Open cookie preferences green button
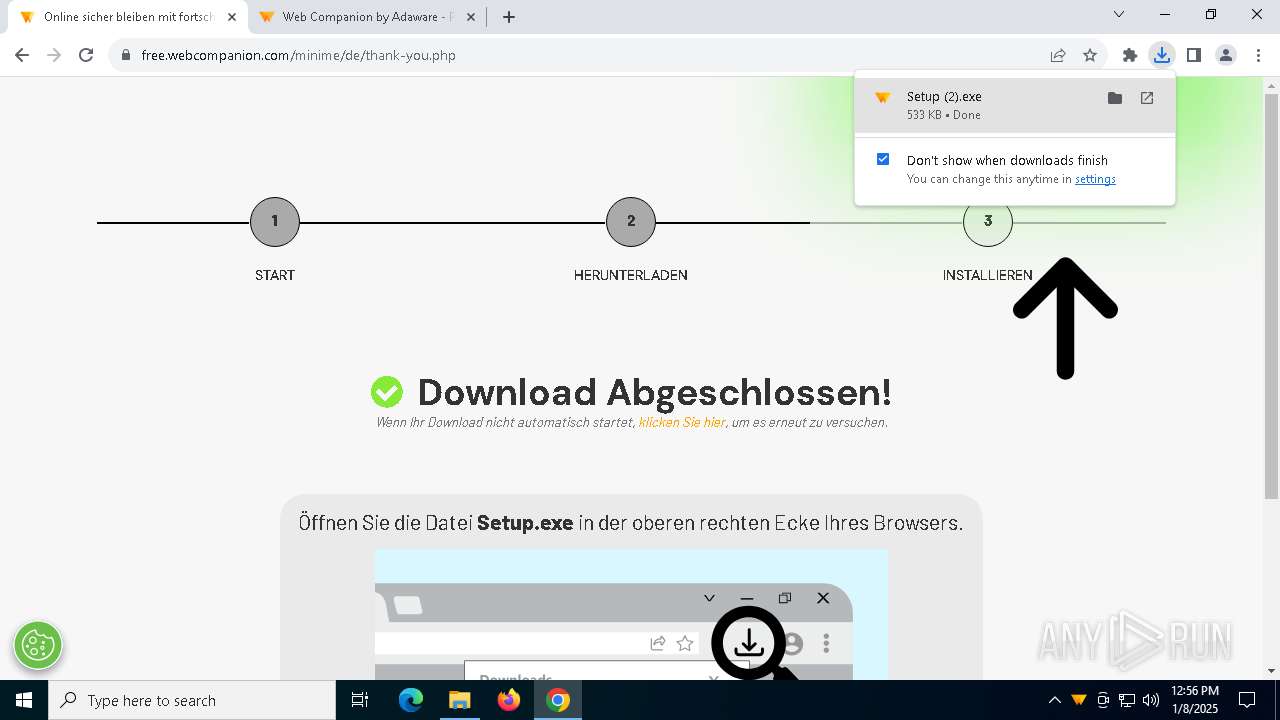The image size is (1280, 720). pyautogui.click(x=38, y=645)
